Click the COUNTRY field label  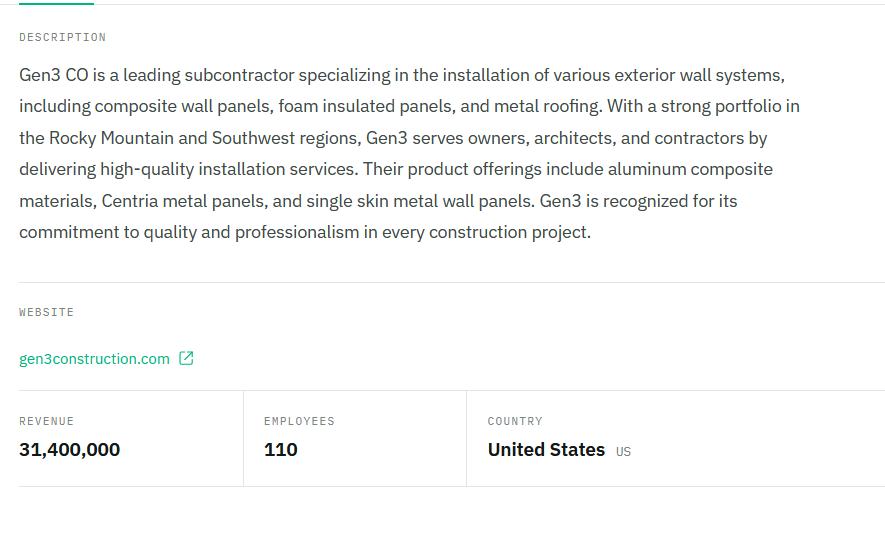(515, 421)
